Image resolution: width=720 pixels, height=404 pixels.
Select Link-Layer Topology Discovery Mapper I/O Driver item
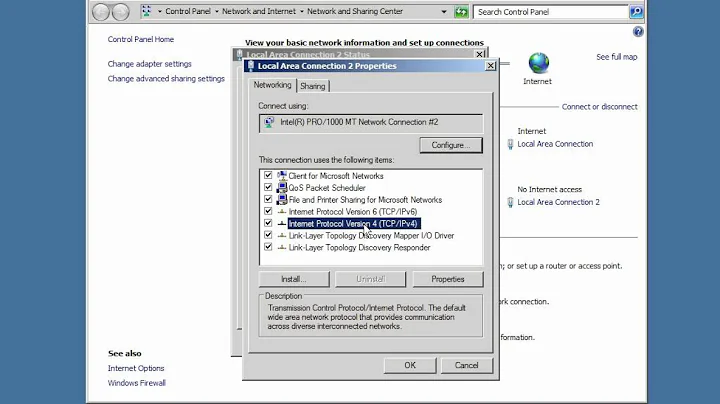tap(371, 236)
